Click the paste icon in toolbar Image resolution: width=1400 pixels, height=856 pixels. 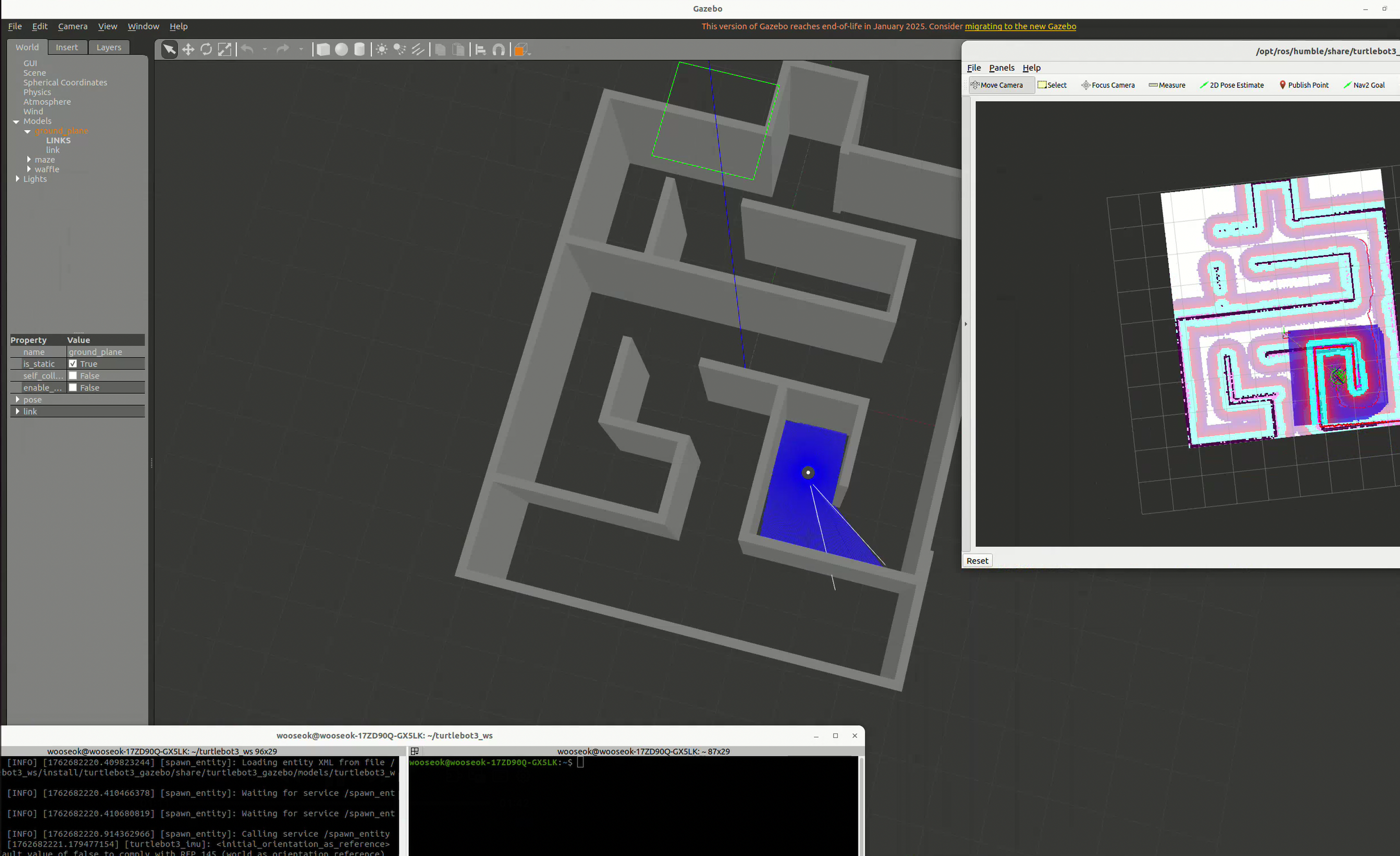point(458,49)
